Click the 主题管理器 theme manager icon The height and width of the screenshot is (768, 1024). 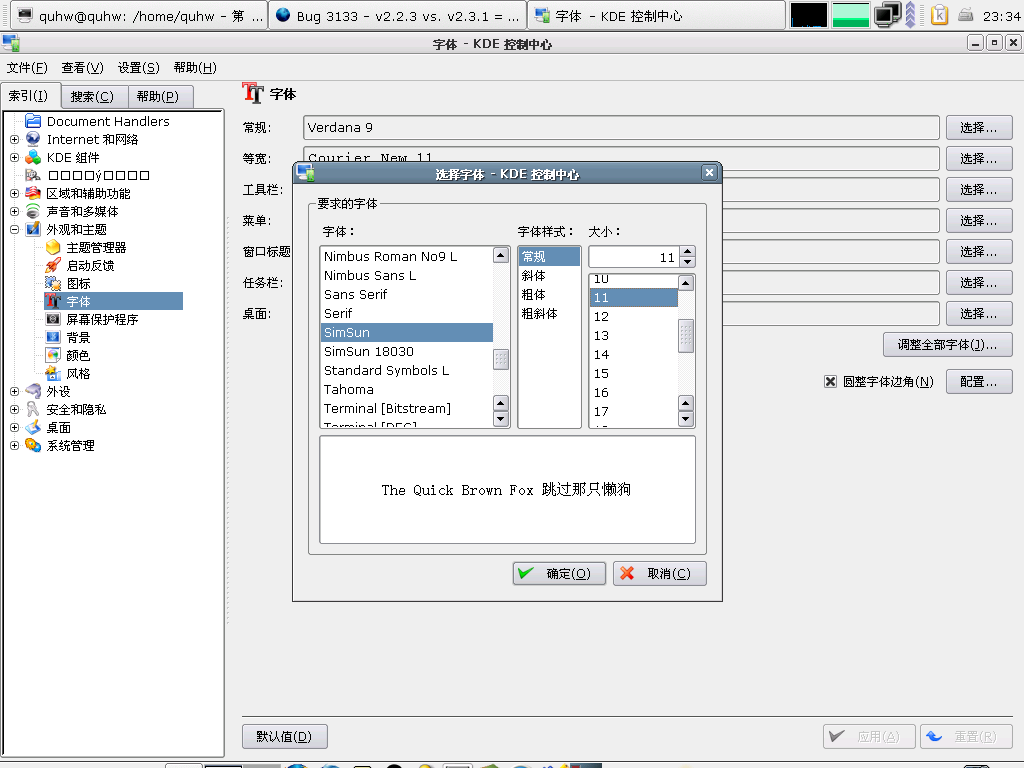[53, 247]
